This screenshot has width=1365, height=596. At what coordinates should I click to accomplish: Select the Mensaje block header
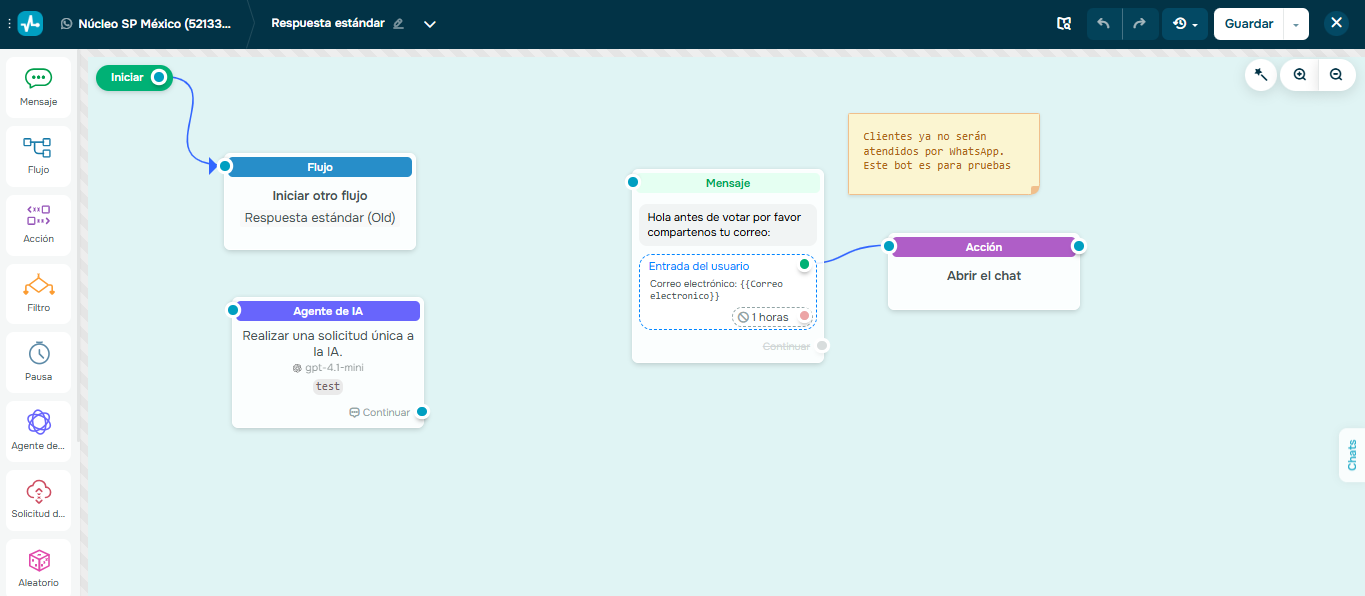click(x=728, y=183)
